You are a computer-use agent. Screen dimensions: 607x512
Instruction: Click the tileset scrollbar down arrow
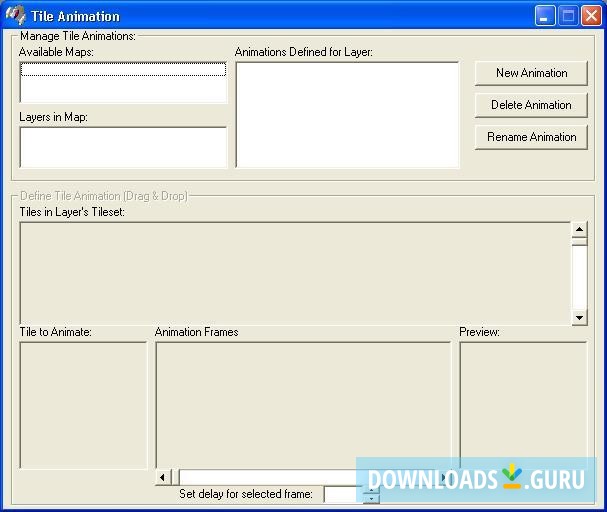coord(579,318)
